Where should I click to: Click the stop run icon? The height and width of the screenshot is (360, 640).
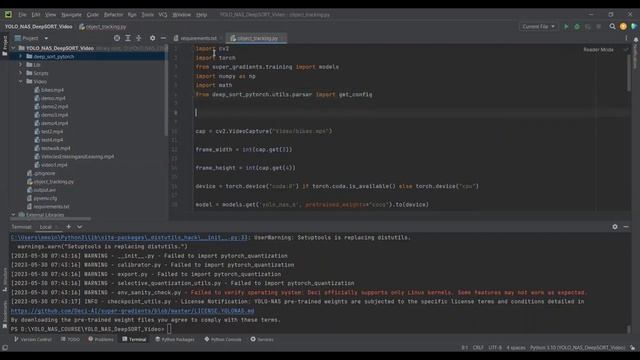(x=598, y=27)
